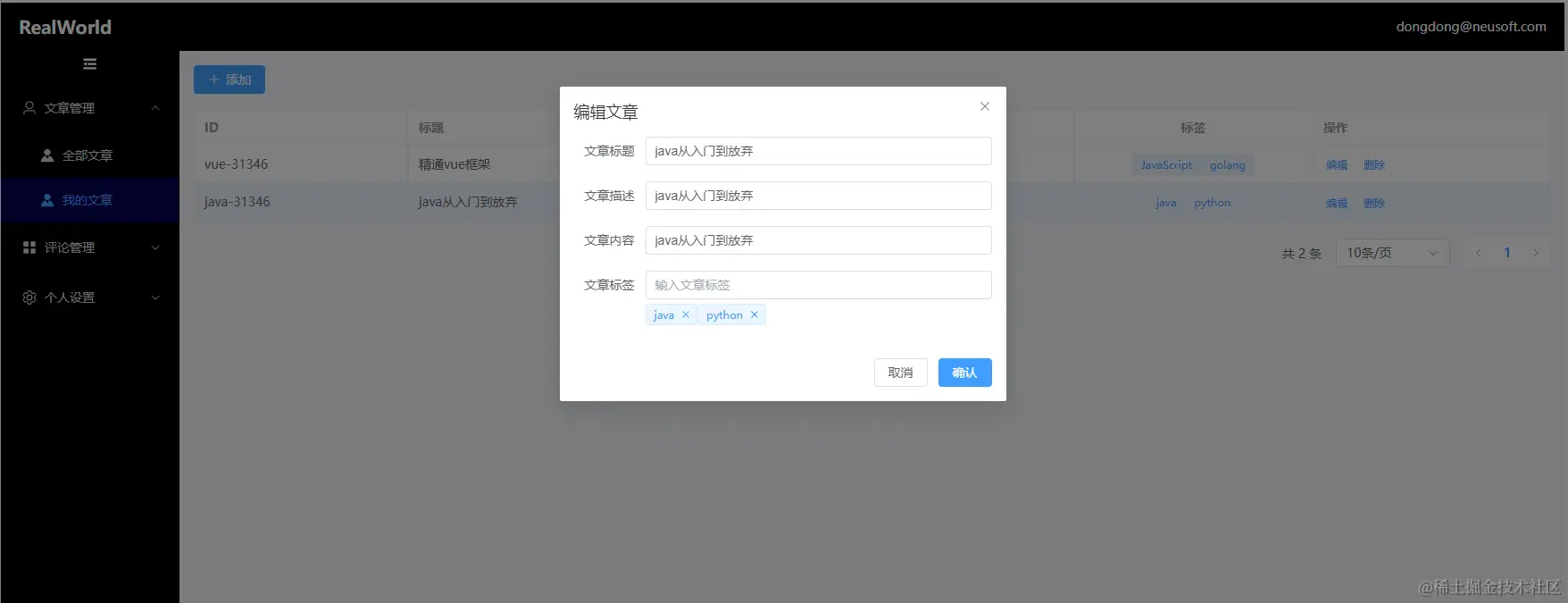Open the 10条/页 page size dropdown

pyautogui.click(x=1392, y=253)
